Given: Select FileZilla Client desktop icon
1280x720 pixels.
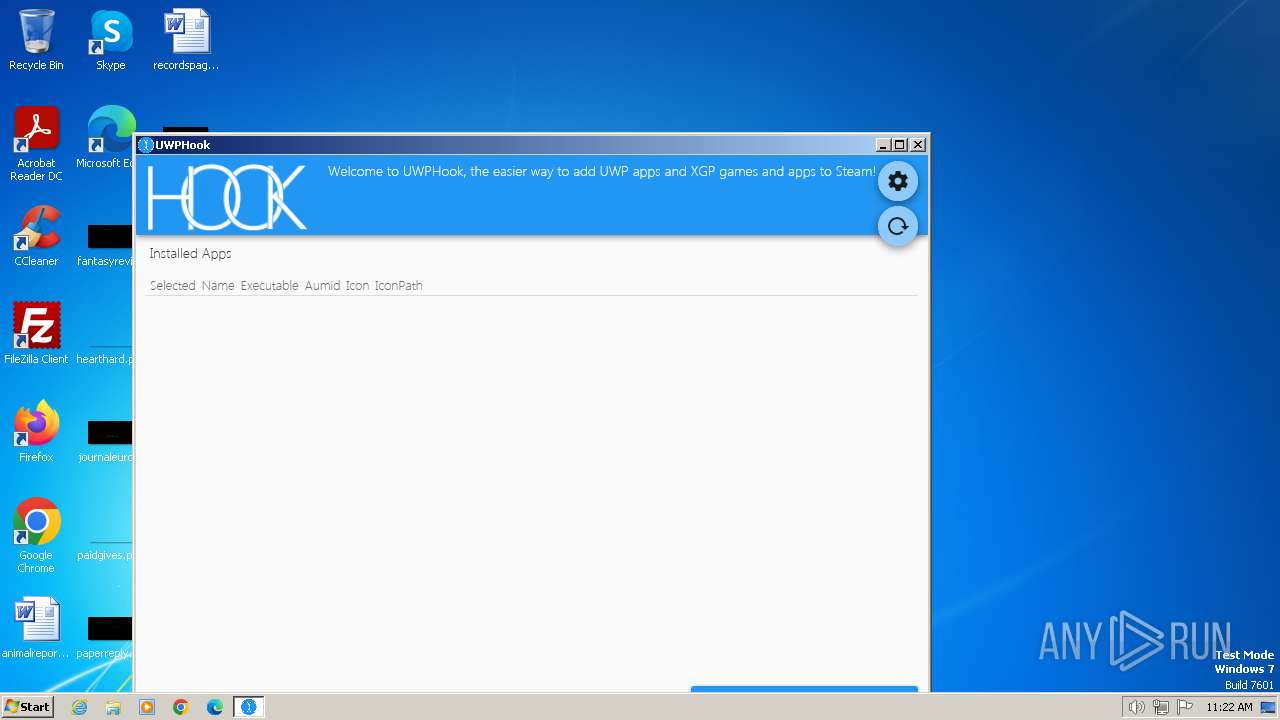Looking at the screenshot, I should pos(36,334).
